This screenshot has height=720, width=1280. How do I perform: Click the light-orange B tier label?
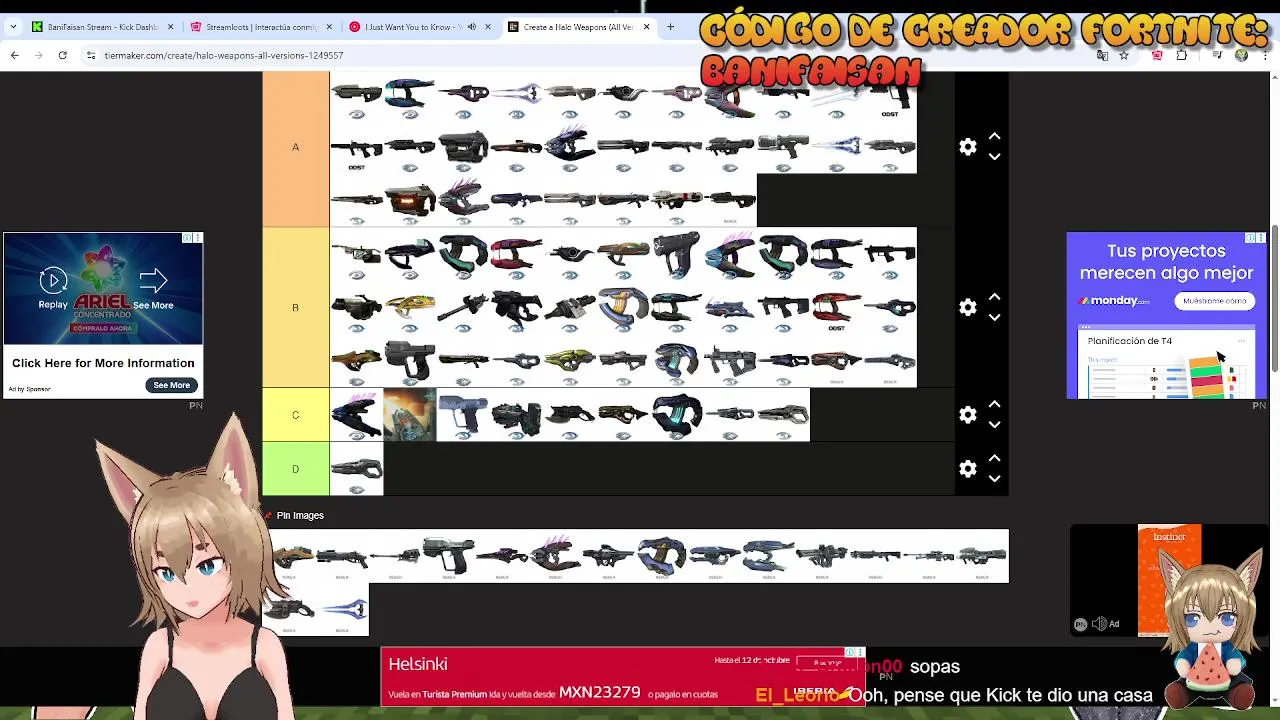point(296,307)
